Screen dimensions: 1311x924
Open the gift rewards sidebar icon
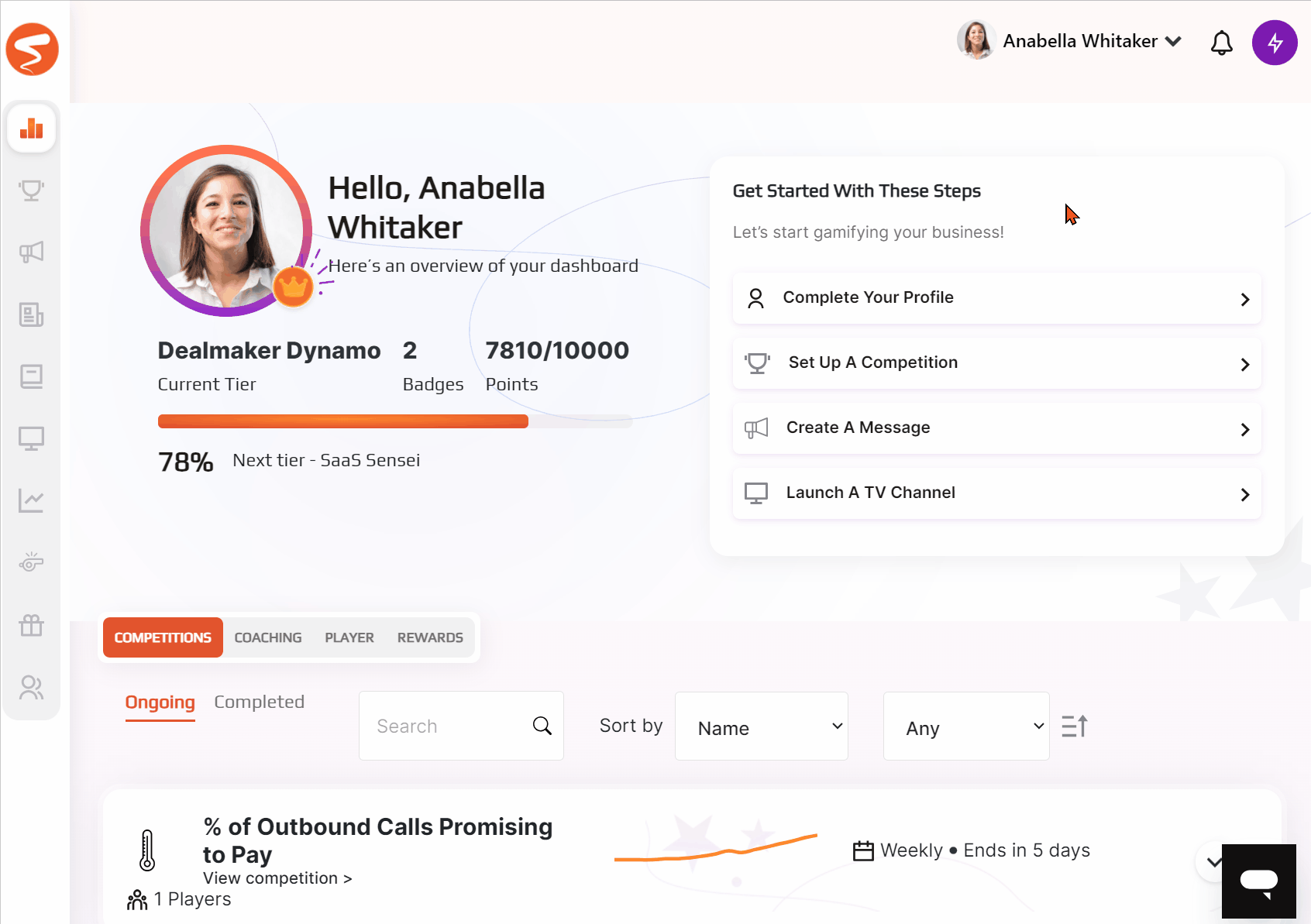click(x=31, y=625)
